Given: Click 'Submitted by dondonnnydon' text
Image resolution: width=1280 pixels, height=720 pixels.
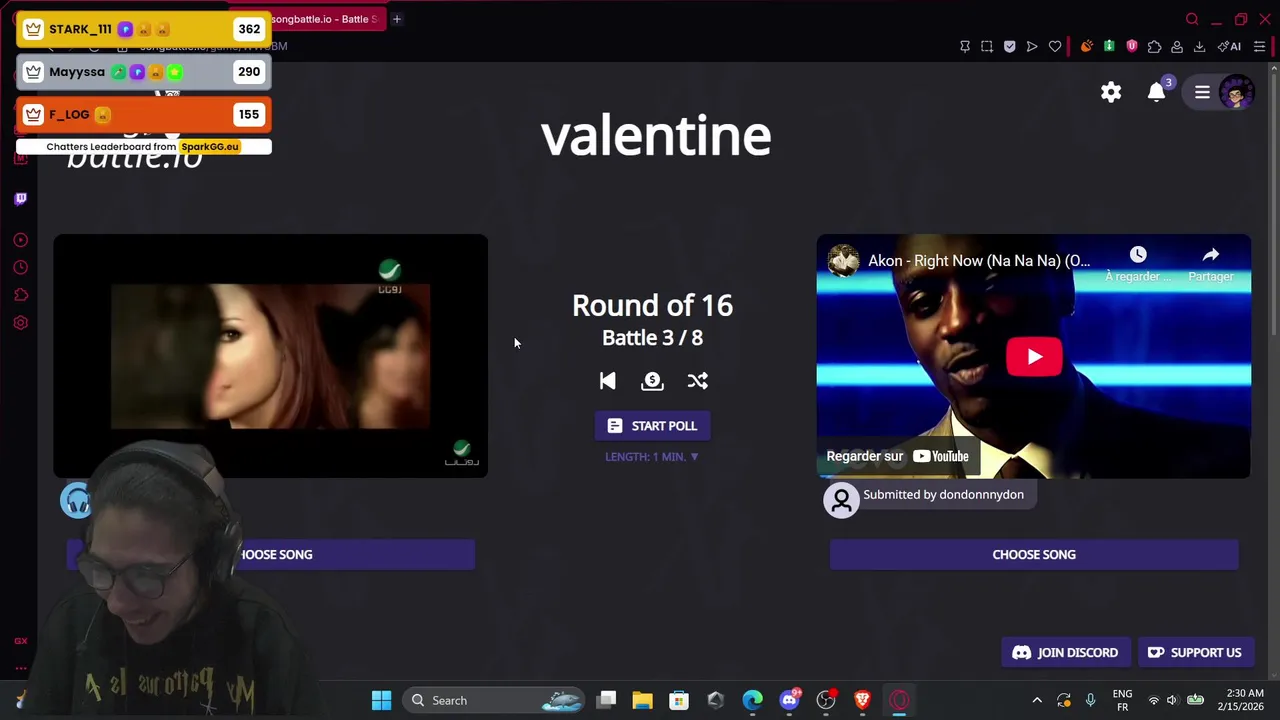Looking at the screenshot, I should (943, 494).
